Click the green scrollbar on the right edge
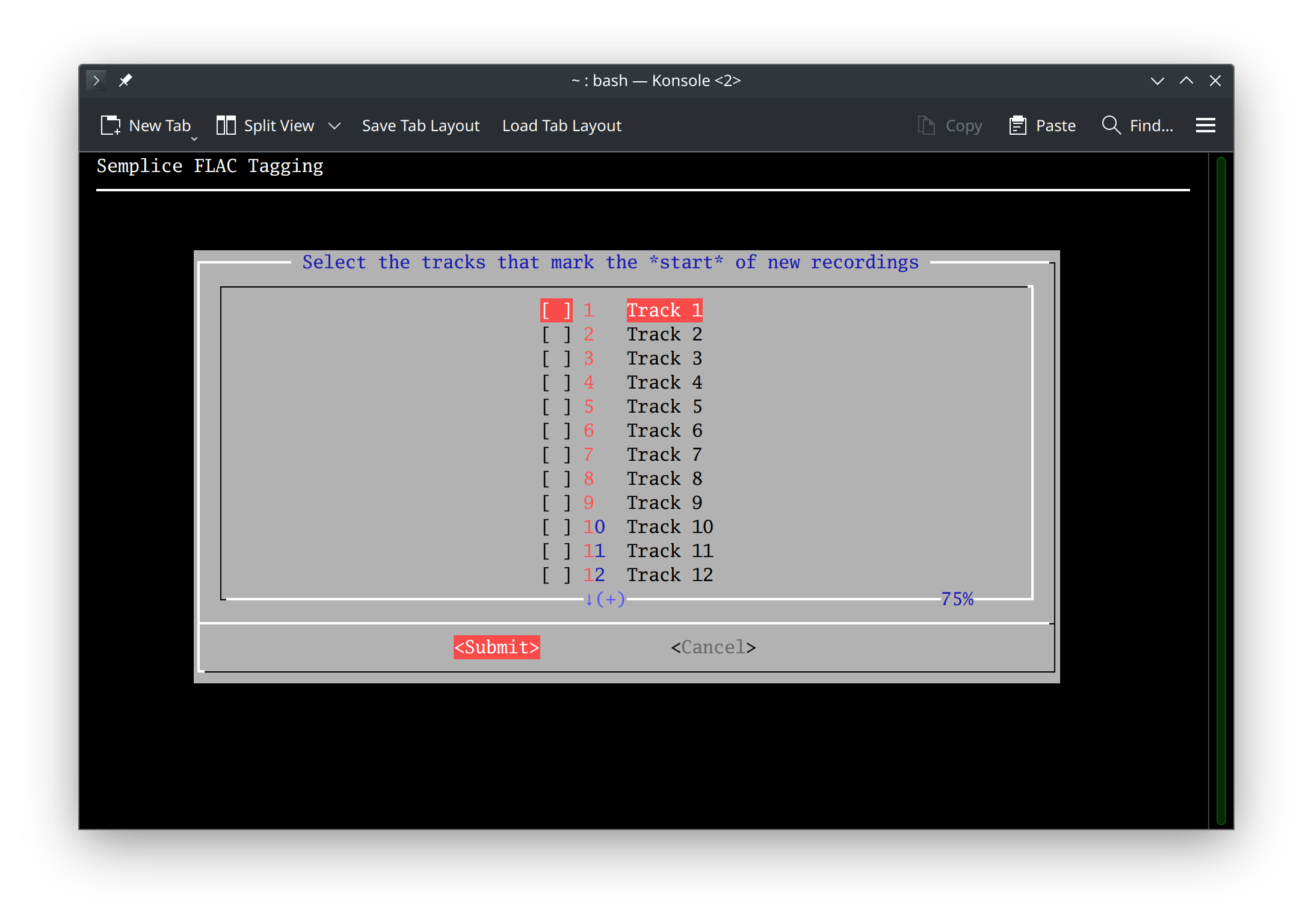The width and height of the screenshot is (1314, 924). (1221, 481)
